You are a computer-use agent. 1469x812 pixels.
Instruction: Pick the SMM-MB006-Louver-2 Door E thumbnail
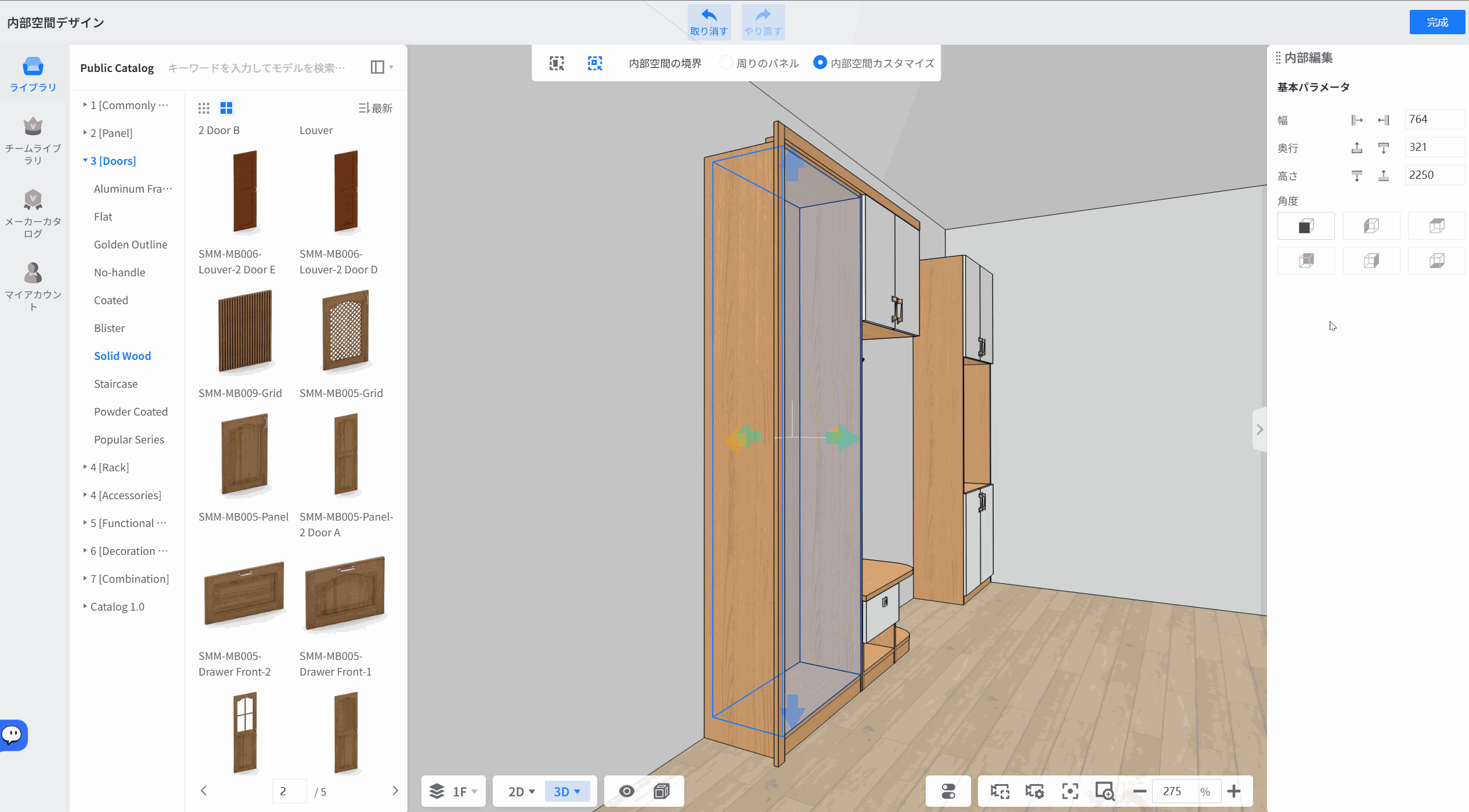pyautogui.click(x=245, y=192)
